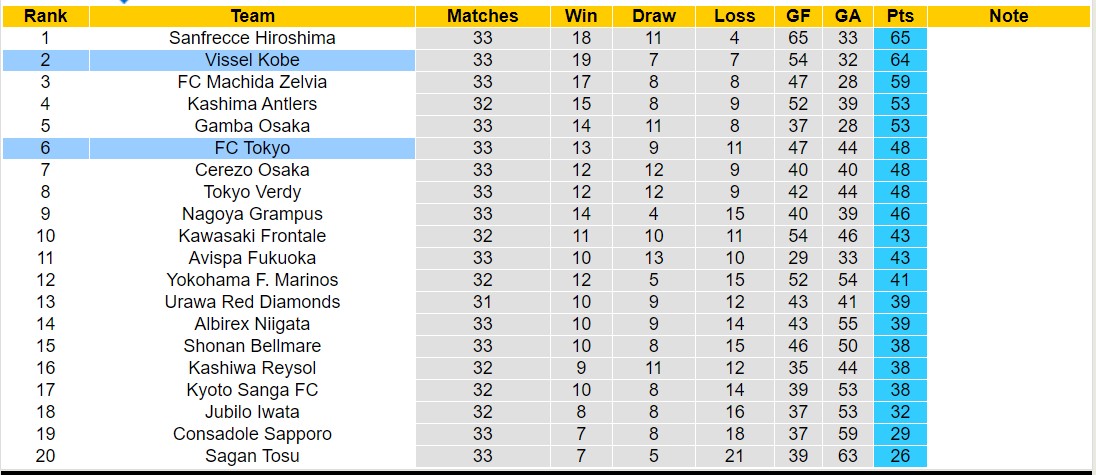Click the Team column header

point(252,16)
